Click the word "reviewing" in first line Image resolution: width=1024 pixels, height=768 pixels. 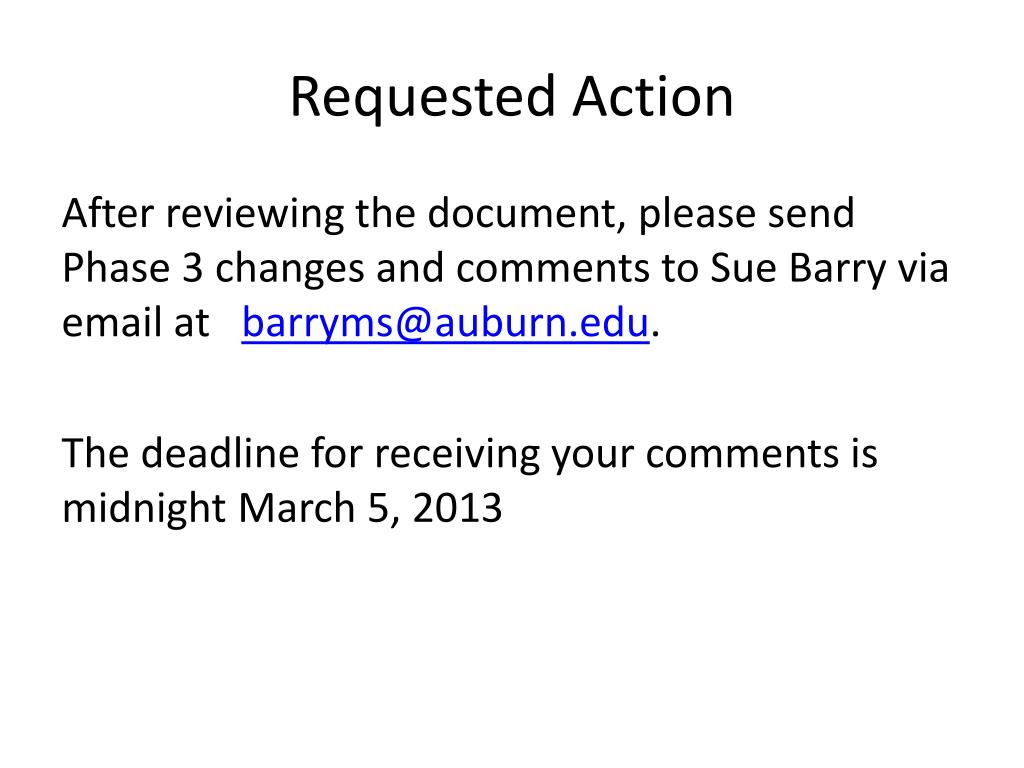point(255,215)
